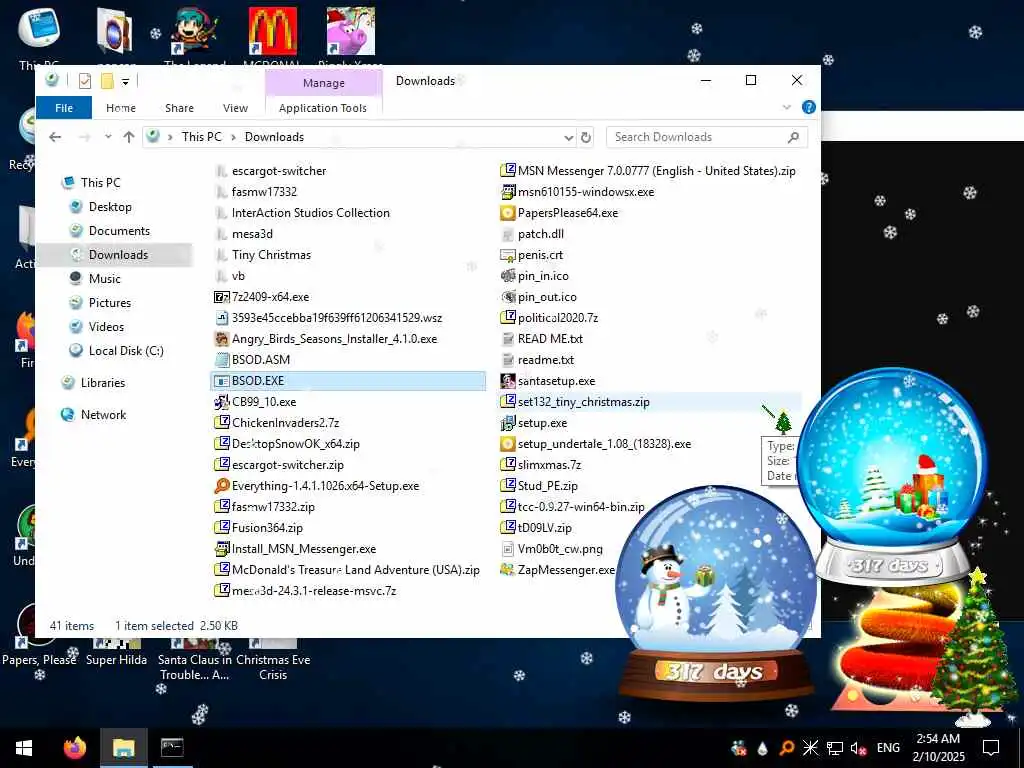Open Windows Start menu
This screenshot has height=768, width=1024.
tap(24, 748)
